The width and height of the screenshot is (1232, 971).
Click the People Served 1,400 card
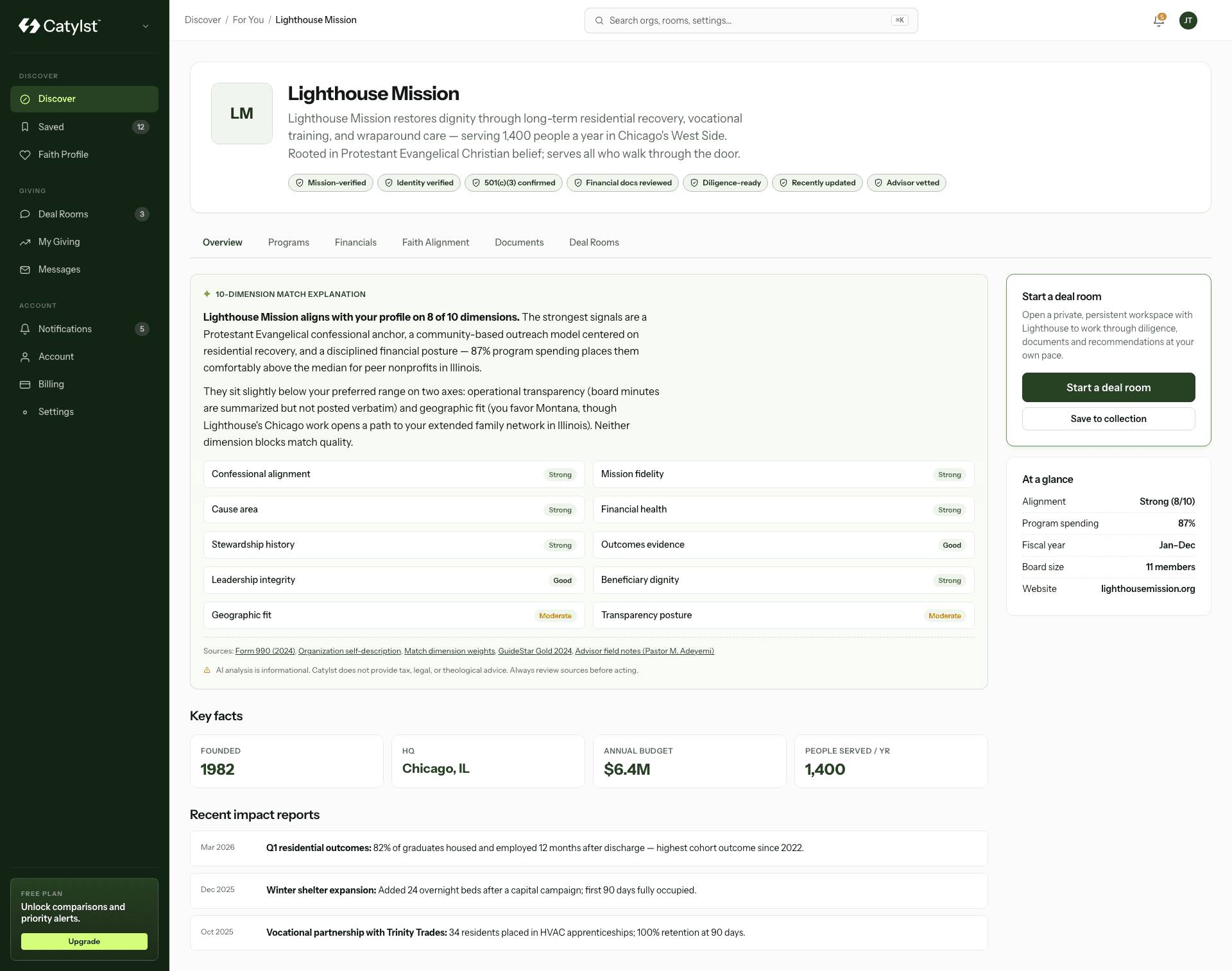891,761
